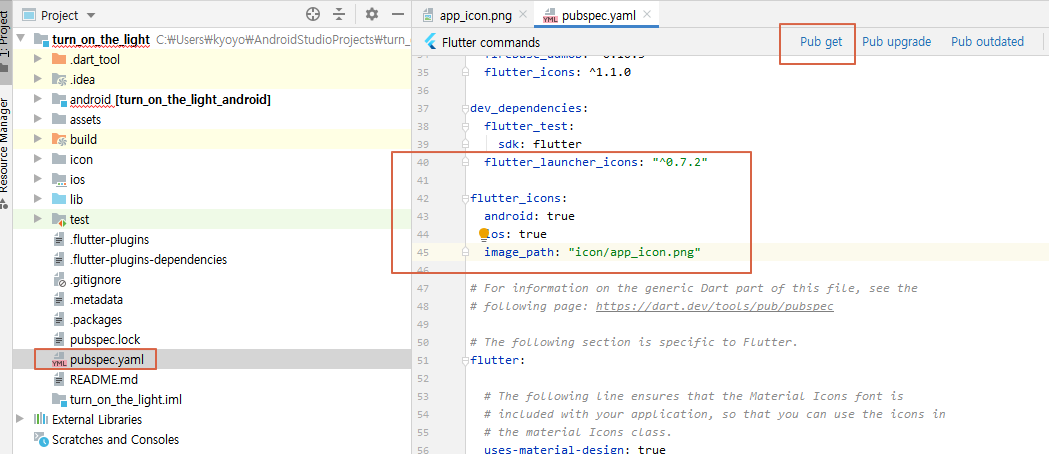Select the lib folder icon
This screenshot has width=1049, height=454.
point(58,199)
